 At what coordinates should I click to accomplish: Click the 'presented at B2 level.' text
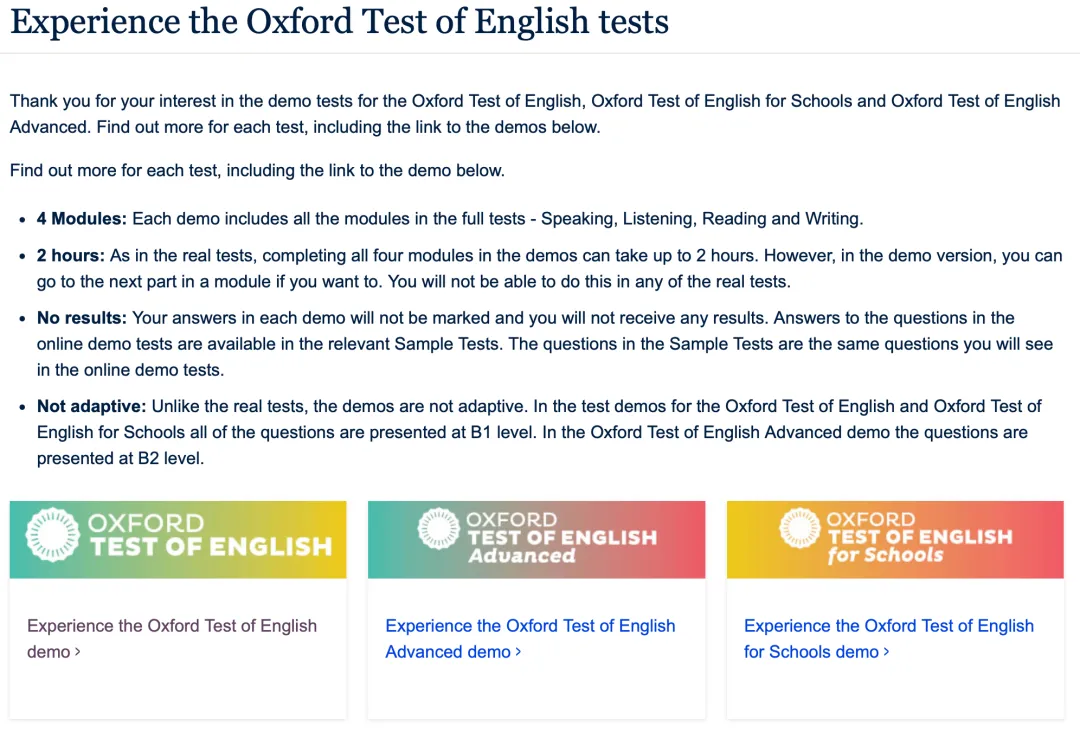(x=120, y=459)
